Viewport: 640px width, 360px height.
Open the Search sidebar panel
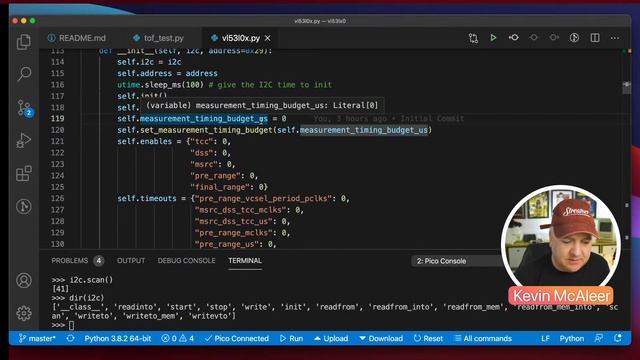(x=24, y=74)
